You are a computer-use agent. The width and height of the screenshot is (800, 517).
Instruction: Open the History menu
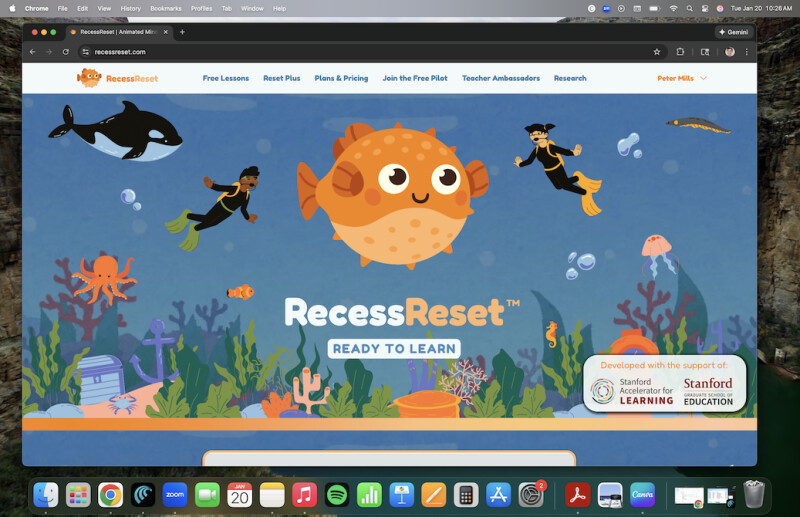130,8
